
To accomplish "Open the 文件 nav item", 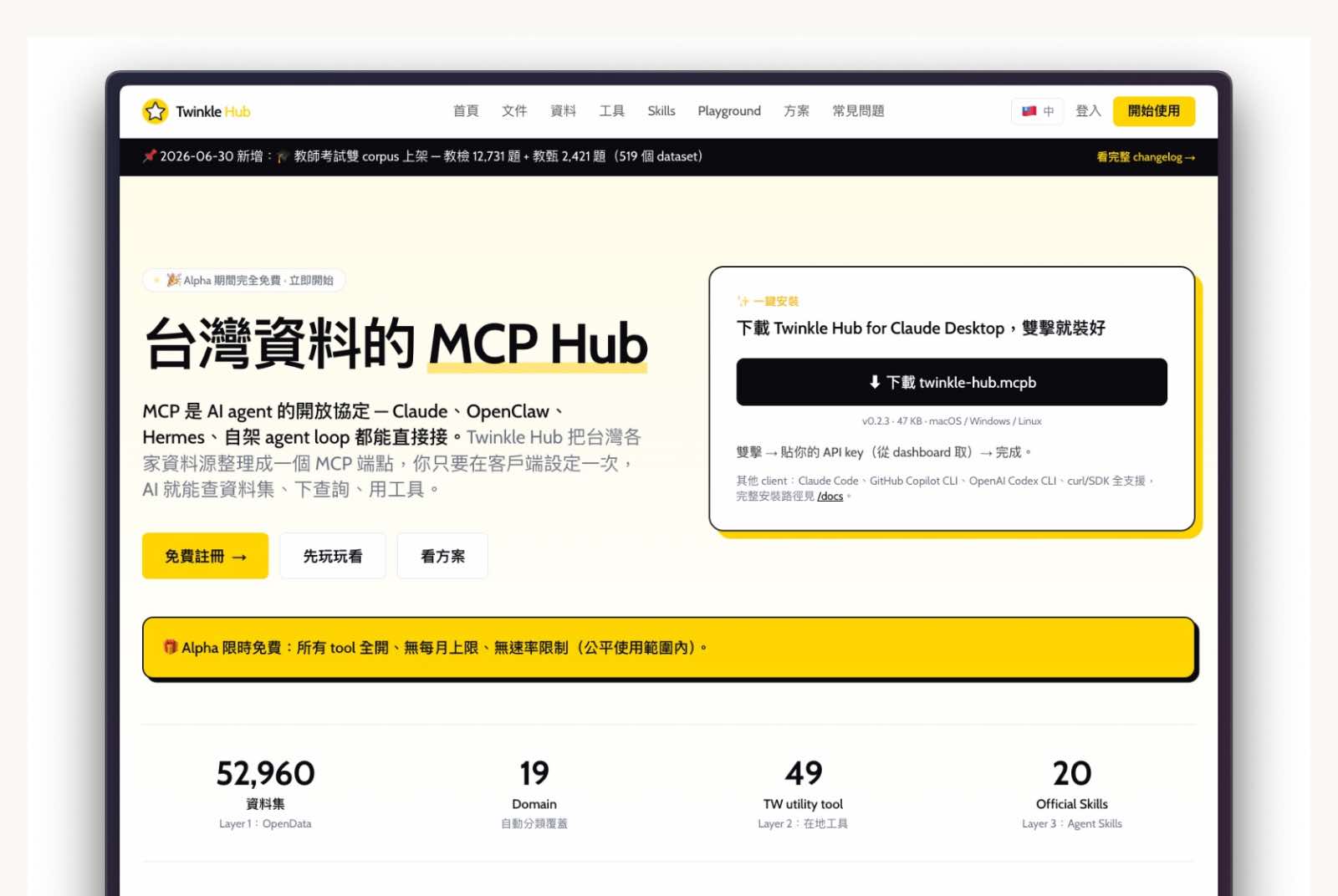I will click(514, 111).
